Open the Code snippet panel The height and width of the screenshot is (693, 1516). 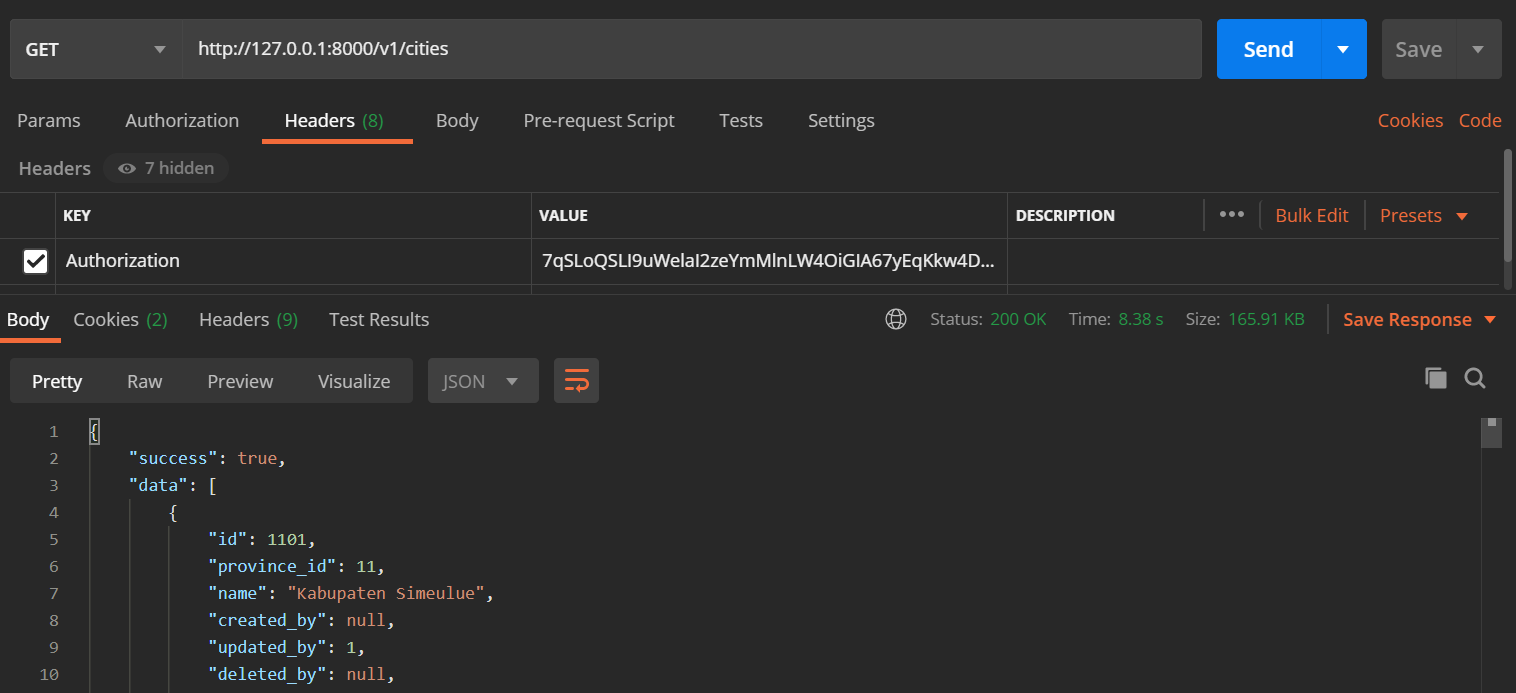(x=1480, y=120)
